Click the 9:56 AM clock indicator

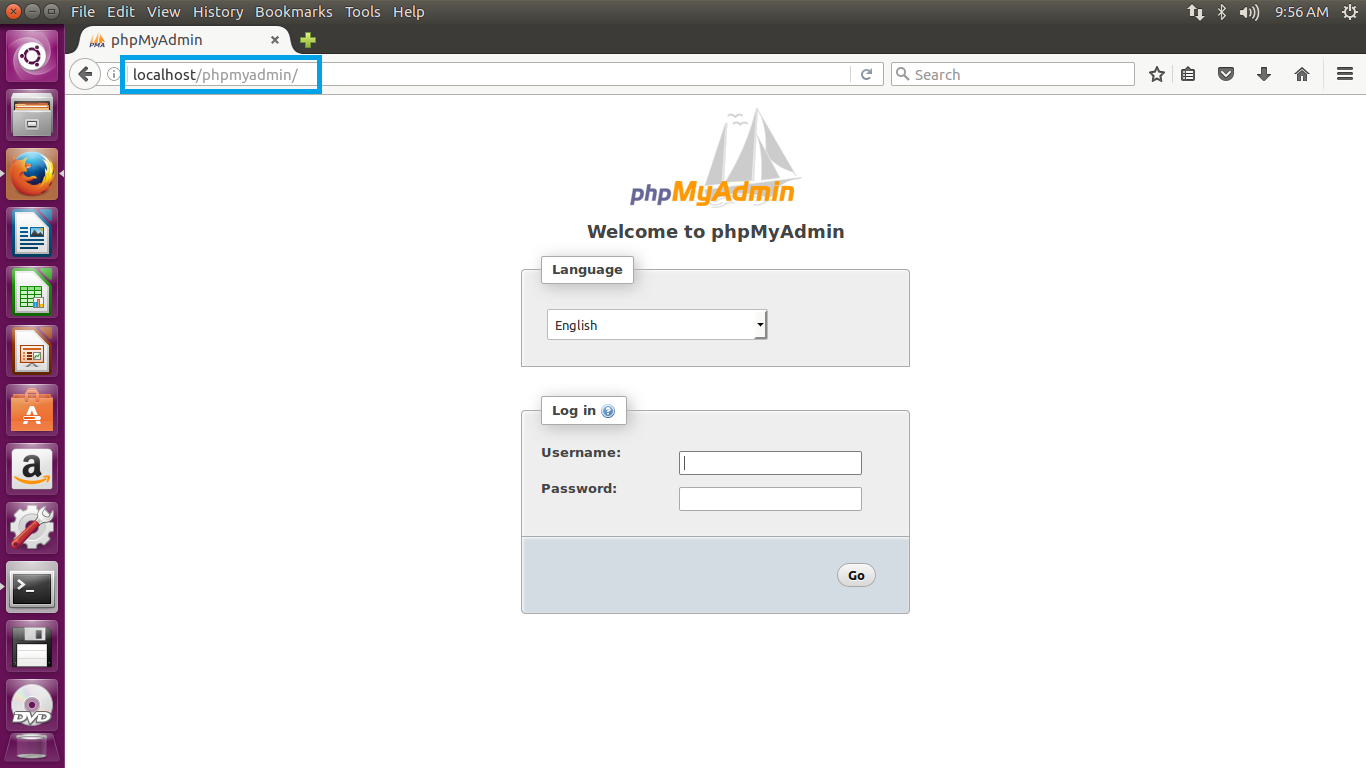(1301, 12)
